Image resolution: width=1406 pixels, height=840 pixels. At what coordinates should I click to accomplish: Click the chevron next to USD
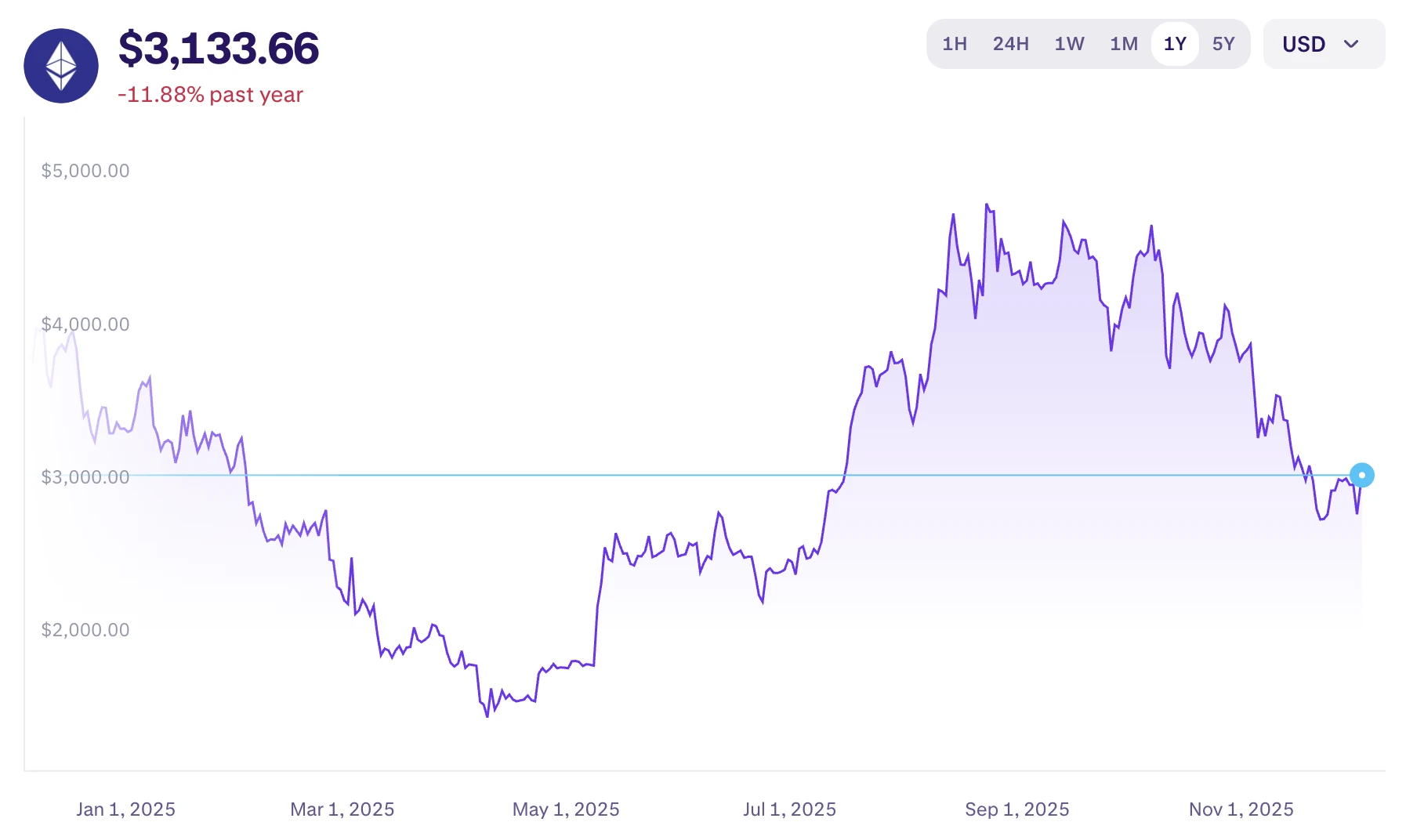(1350, 45)
